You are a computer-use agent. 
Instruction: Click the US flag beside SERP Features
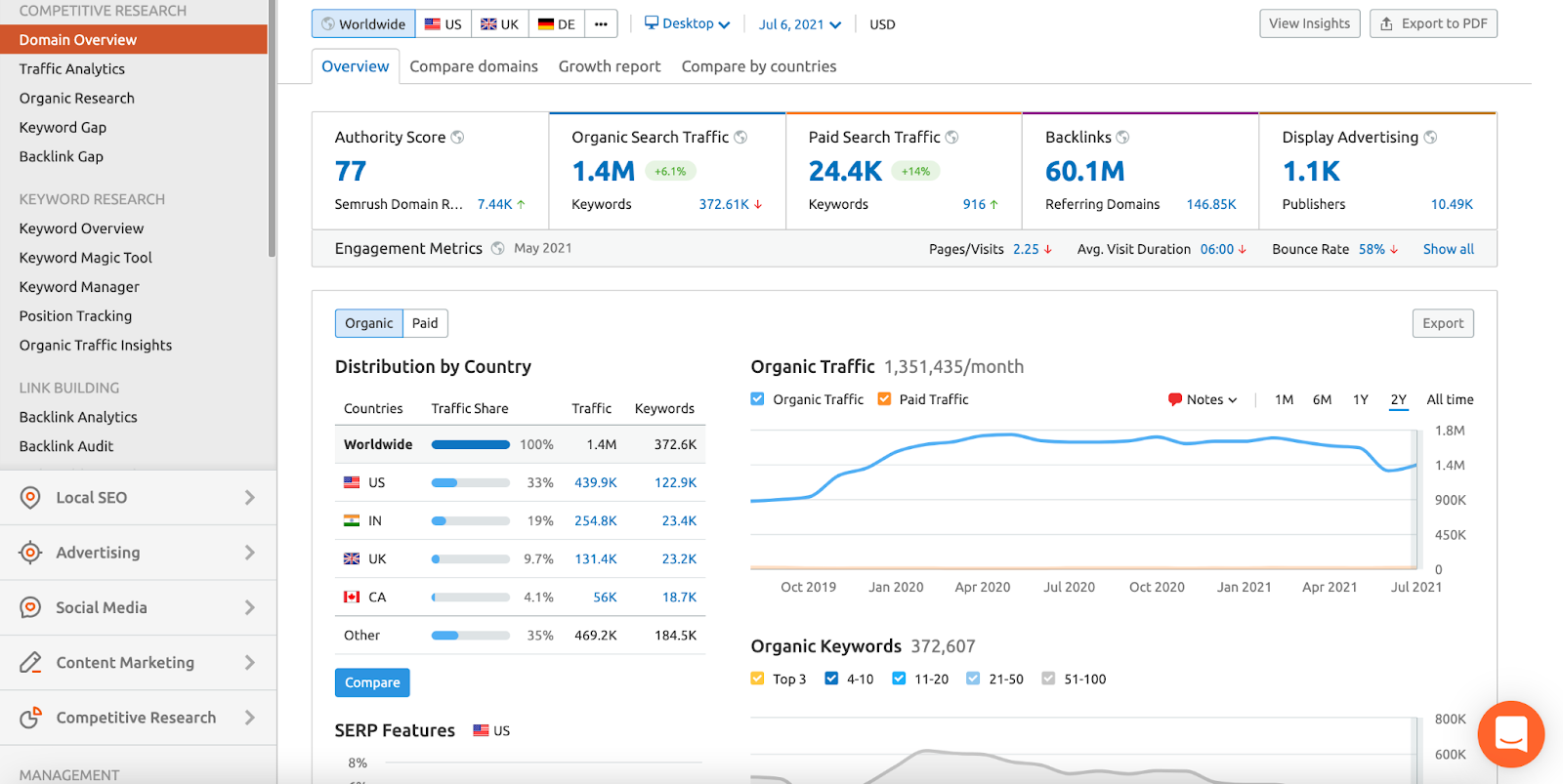click(x=481, y=730)
